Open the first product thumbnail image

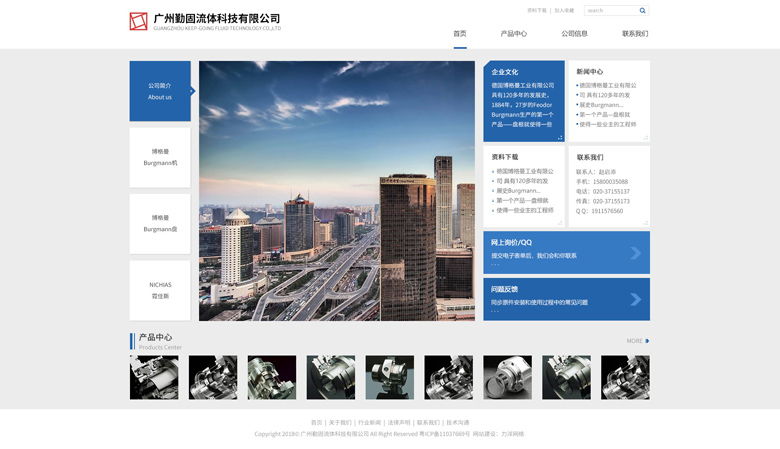pyautogui.click(x=154, y=378)
